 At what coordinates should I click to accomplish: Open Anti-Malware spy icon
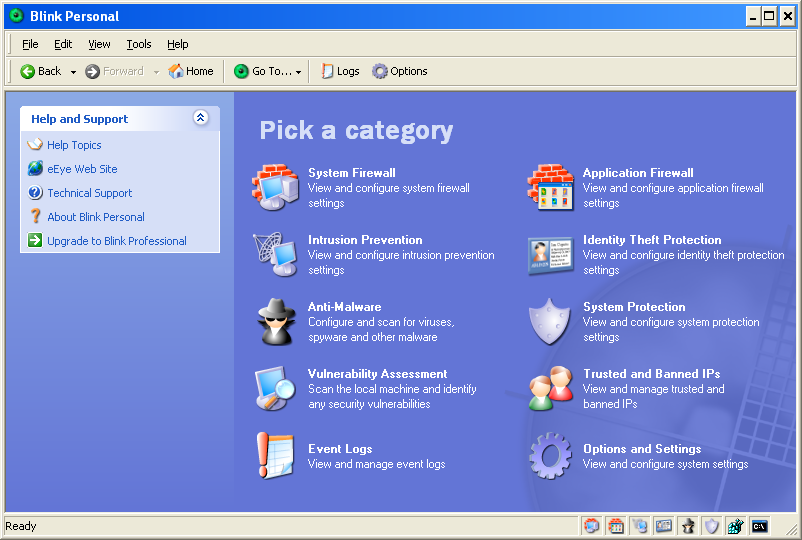(276, 321)
